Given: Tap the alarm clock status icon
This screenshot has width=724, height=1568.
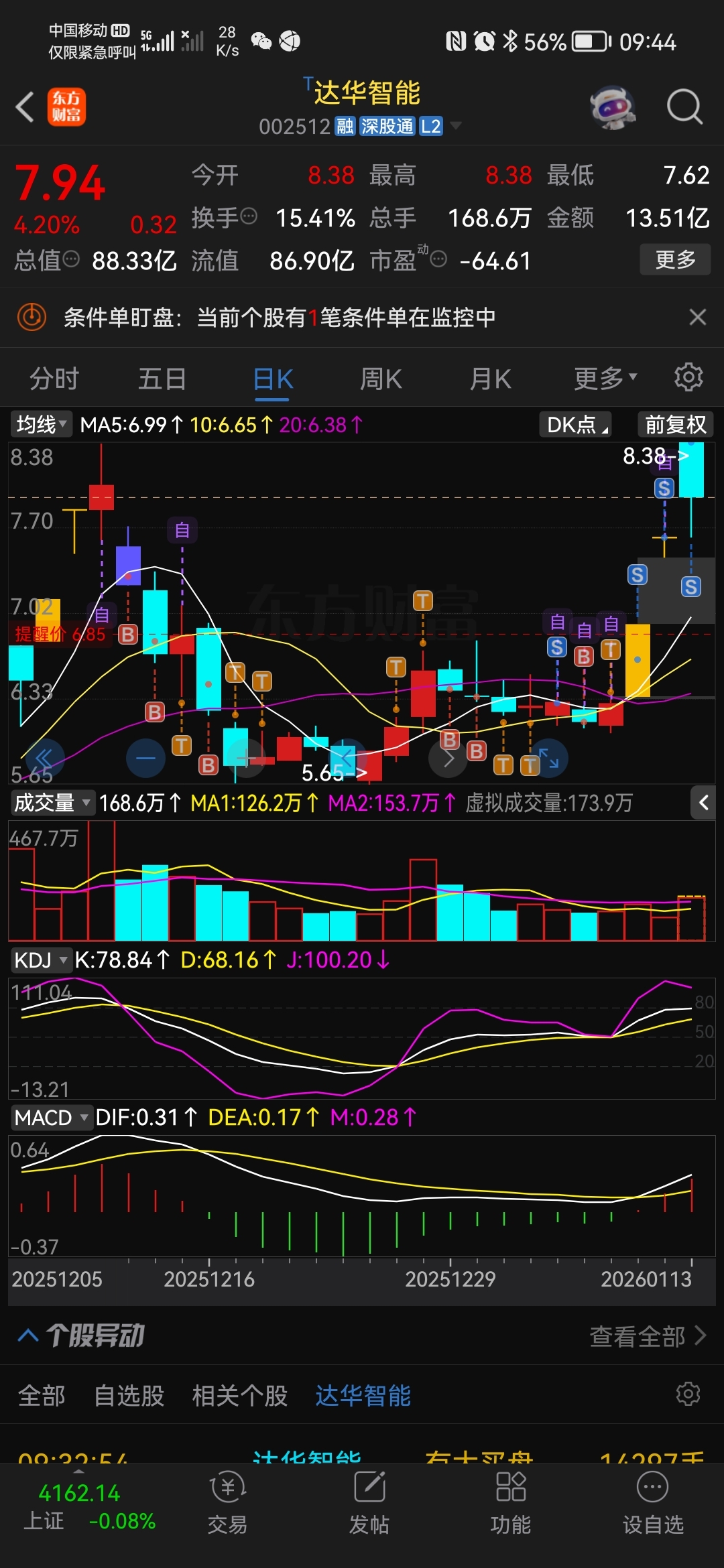Looking at the screenshot, I should click(x=484, y=42).
